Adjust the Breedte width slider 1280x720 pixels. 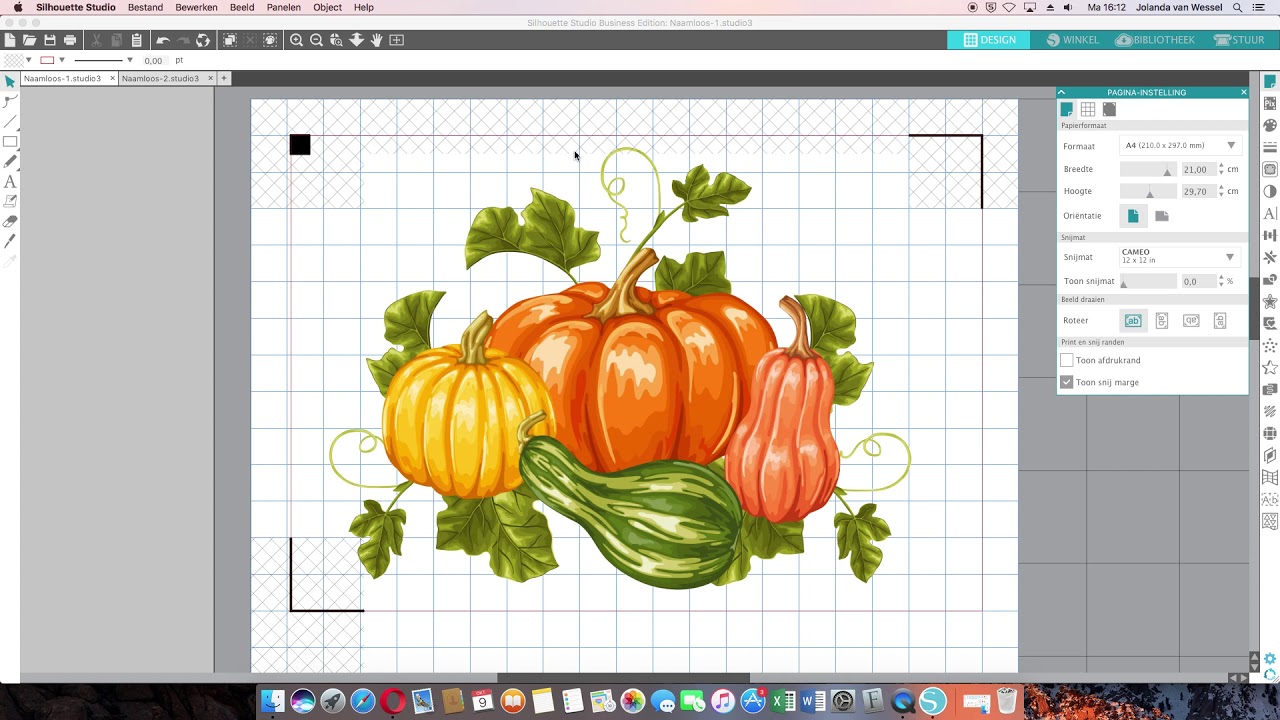[x=1148, y=170]
